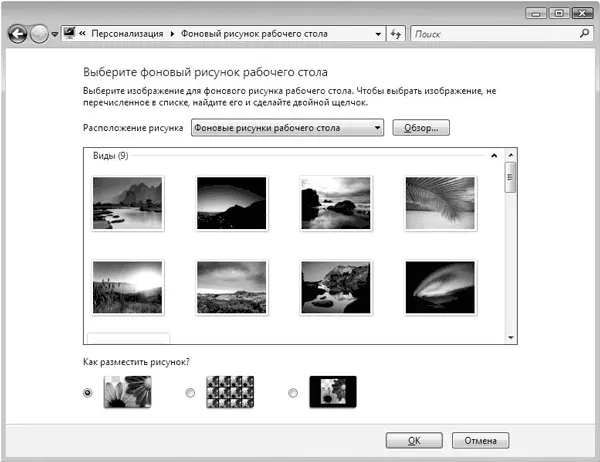Maximize the window
600x462 pixels.
tap(559, 13)
